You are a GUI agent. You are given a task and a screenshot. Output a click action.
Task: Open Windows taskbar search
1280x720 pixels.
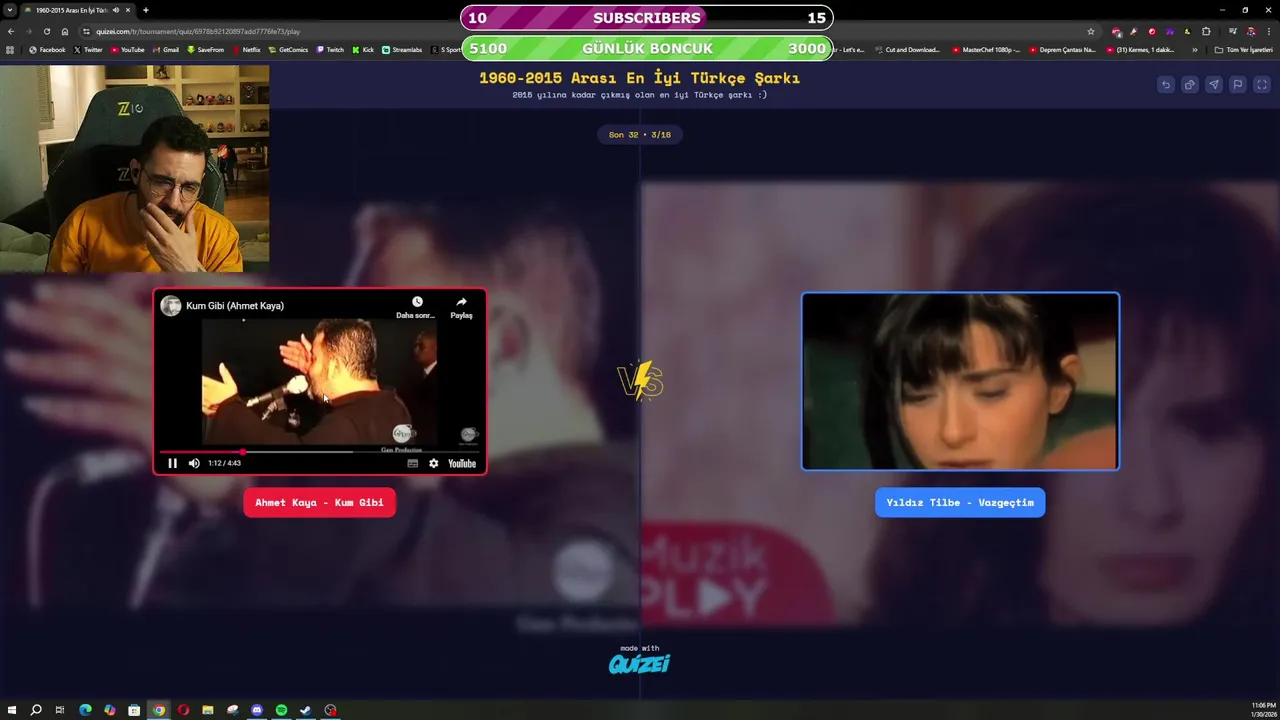point(36,710)
